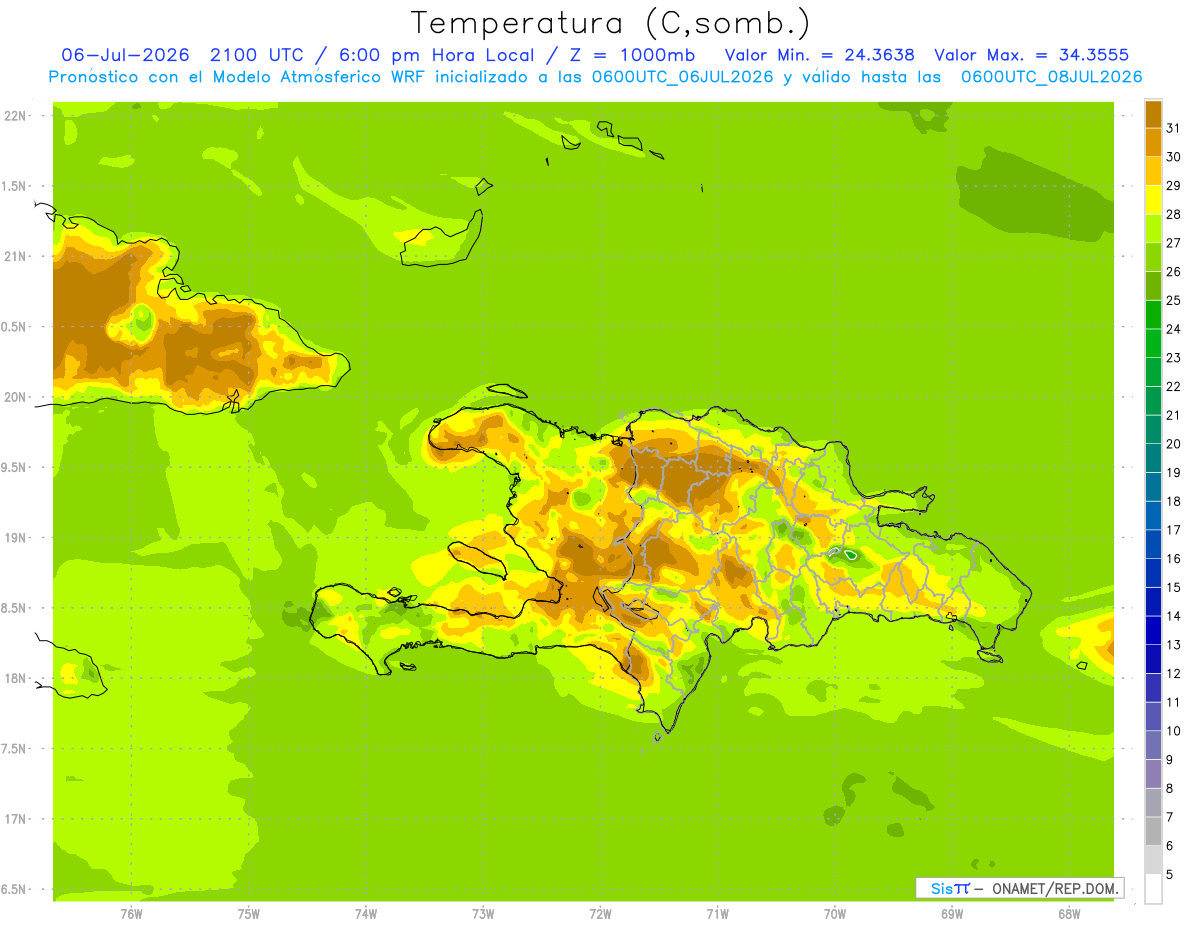This screenshot has height=927, width=1200.
Task: Click the "23" colorbar label
Action: pos(1173,358)
